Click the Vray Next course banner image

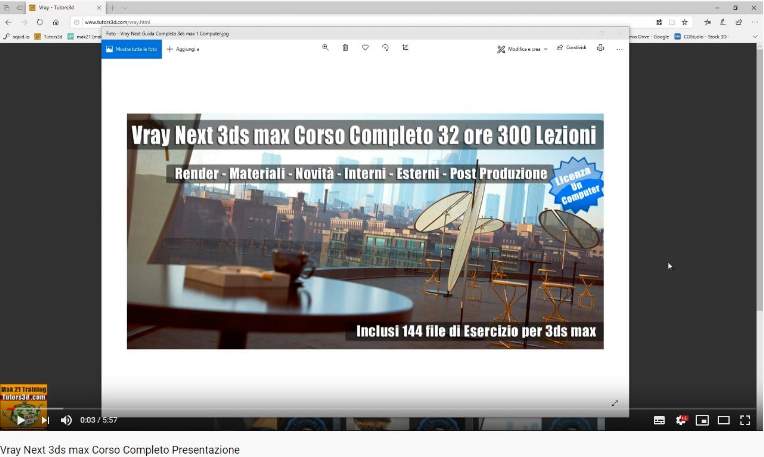(x=365, y=231)
